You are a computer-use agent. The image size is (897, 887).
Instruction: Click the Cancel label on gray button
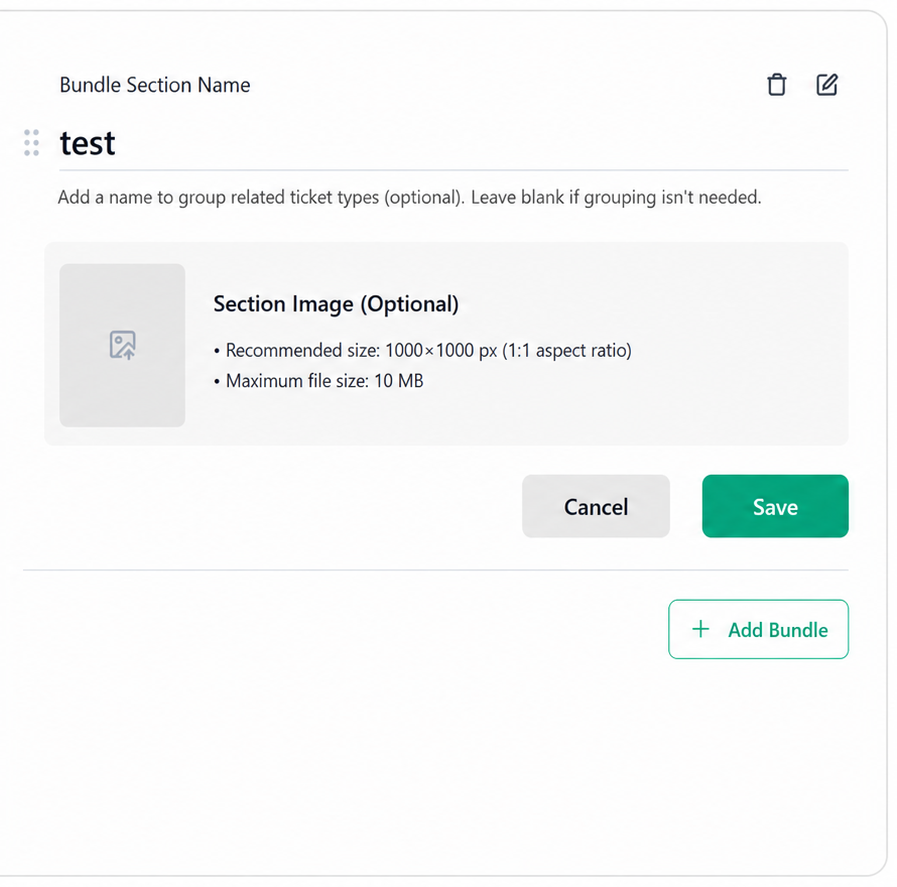596,507
